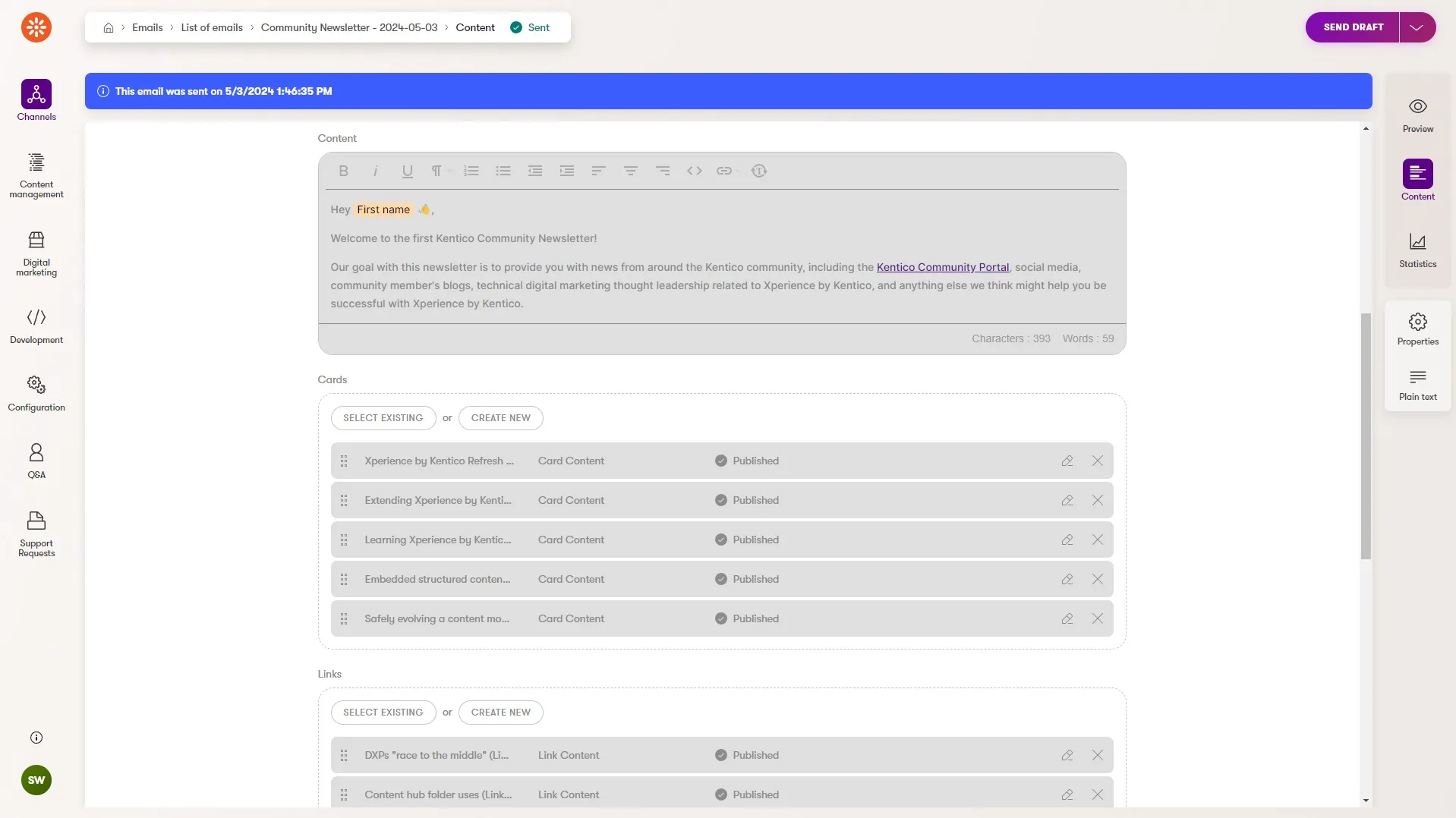Screen dimensions: 1456x818
Task: Edit Extending Xperience by Kenti card
Action: (x=1067, y=500)
